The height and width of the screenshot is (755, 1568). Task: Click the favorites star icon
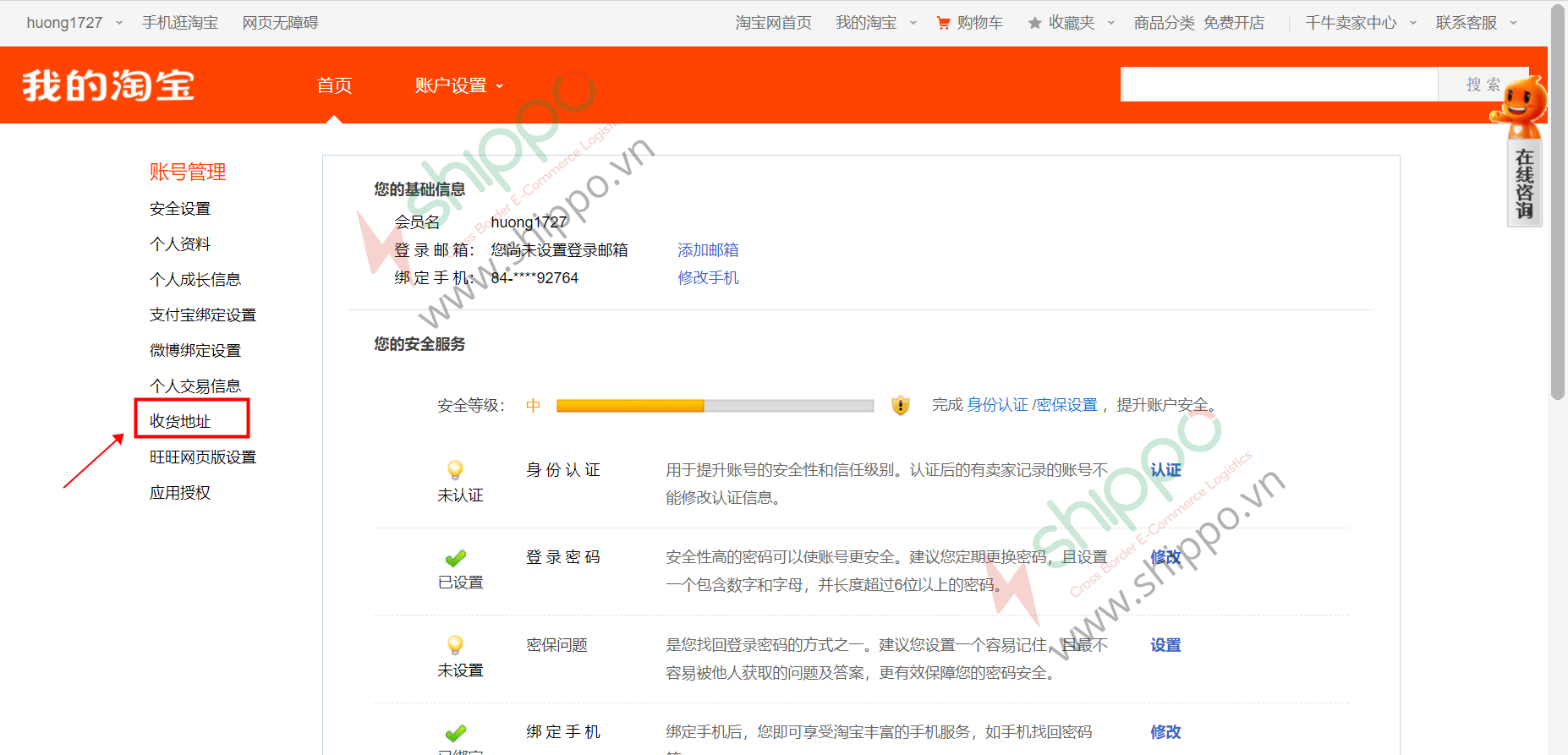coord(1034,23)
